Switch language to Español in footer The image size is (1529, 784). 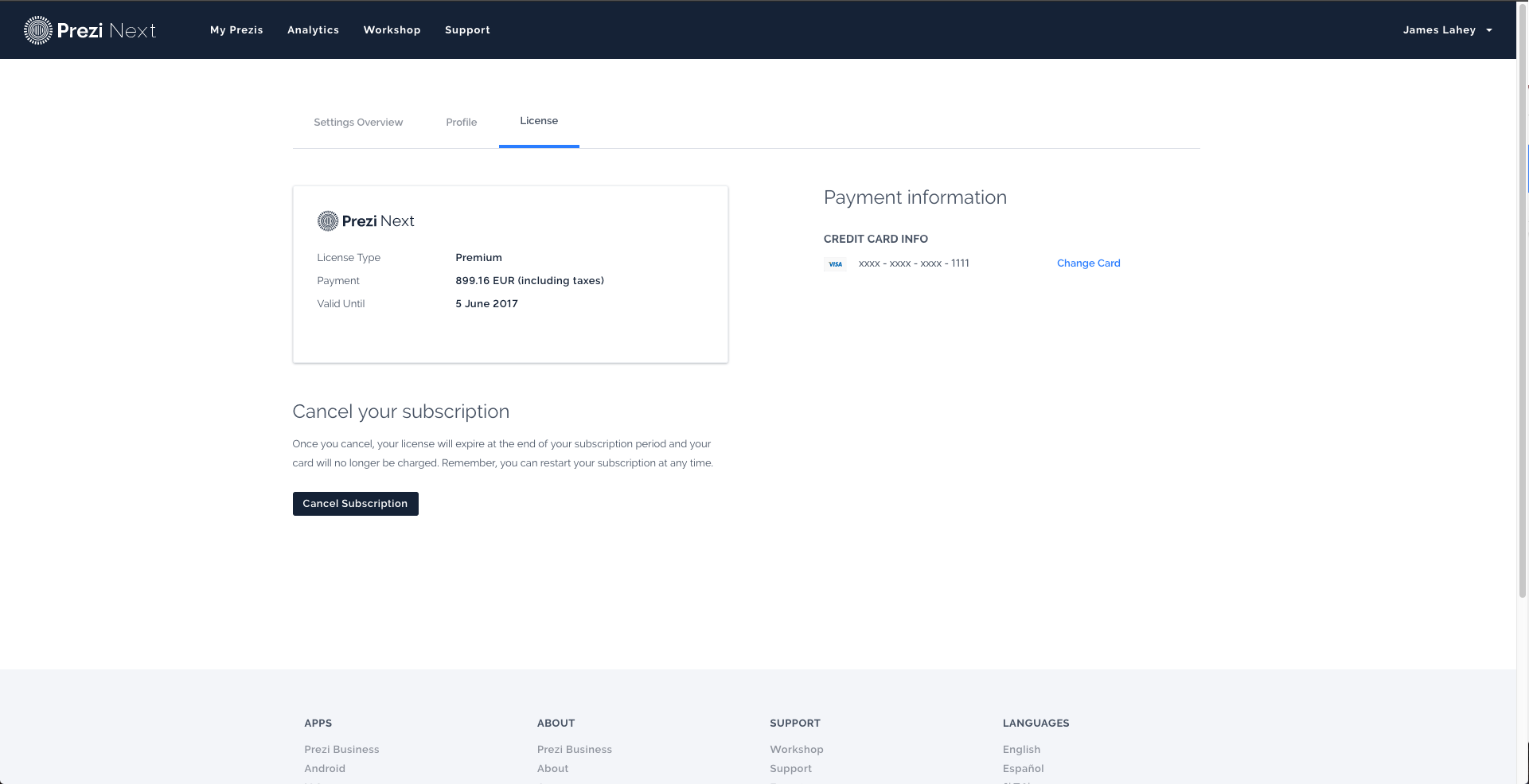(x=1023, y=769)
